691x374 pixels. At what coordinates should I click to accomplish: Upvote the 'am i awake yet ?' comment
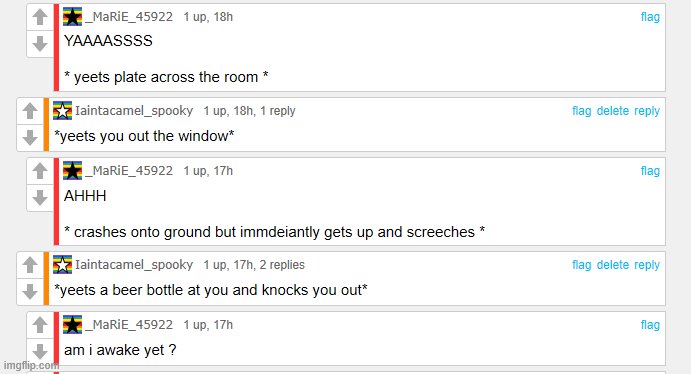pyautogui.click(x=40, y=325)
